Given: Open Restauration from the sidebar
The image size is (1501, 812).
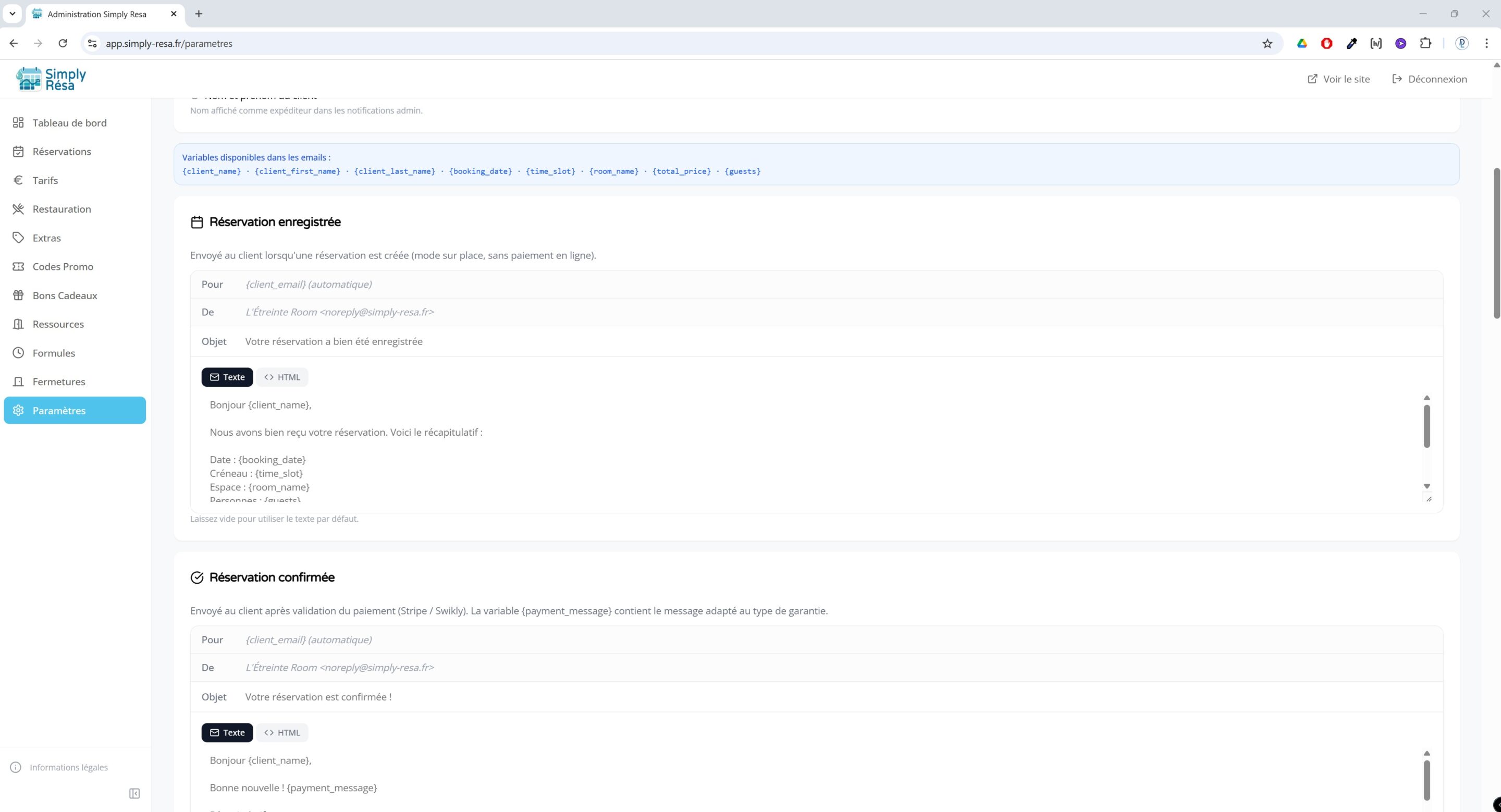Looking at the screenshot, I should [x=62, y=209].
